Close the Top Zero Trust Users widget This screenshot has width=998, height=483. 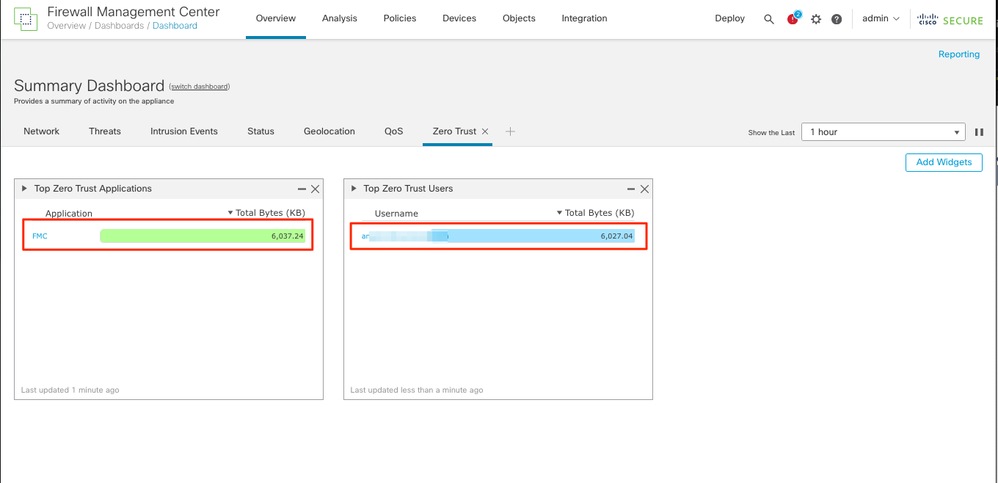(x=644, y=189)
